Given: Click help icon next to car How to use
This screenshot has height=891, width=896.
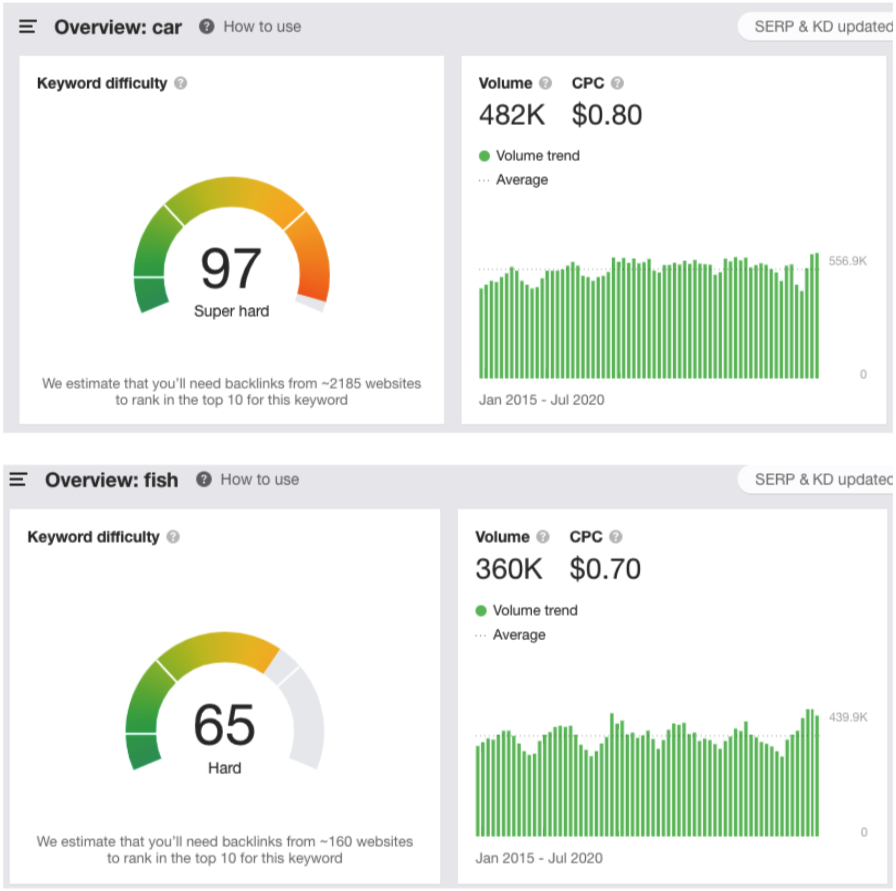Looking at the screenshot, I should pos(206,26).
